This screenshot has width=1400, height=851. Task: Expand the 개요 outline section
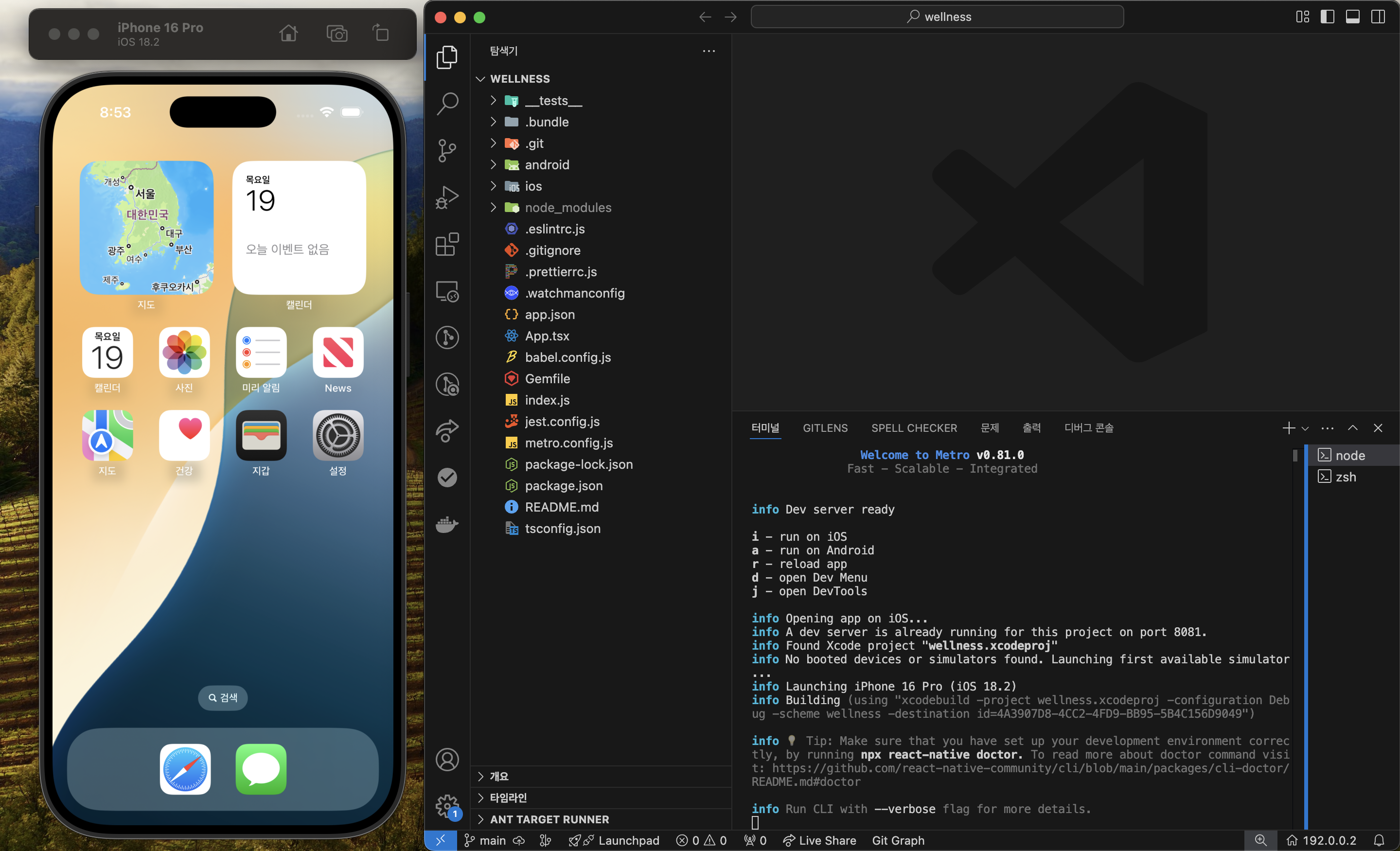click(601, 776)
